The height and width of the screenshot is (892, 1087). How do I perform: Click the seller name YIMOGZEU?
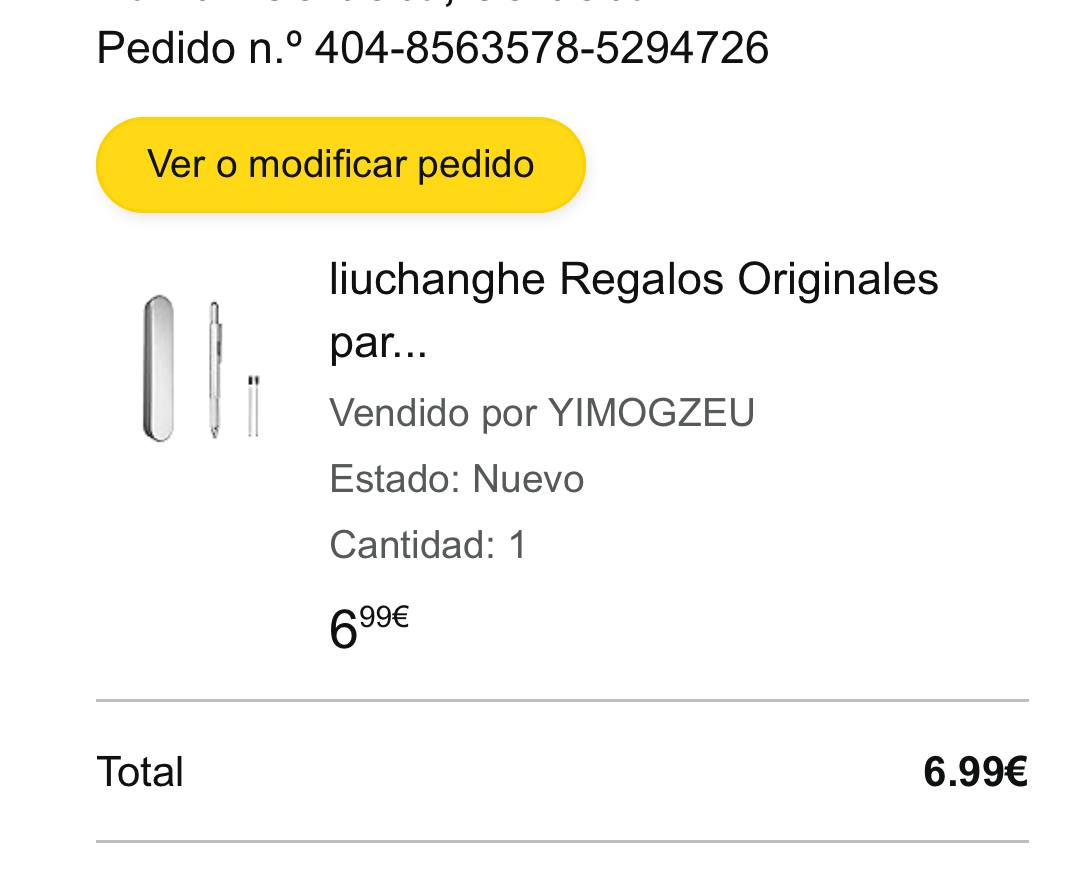click(x=651, y=412)
